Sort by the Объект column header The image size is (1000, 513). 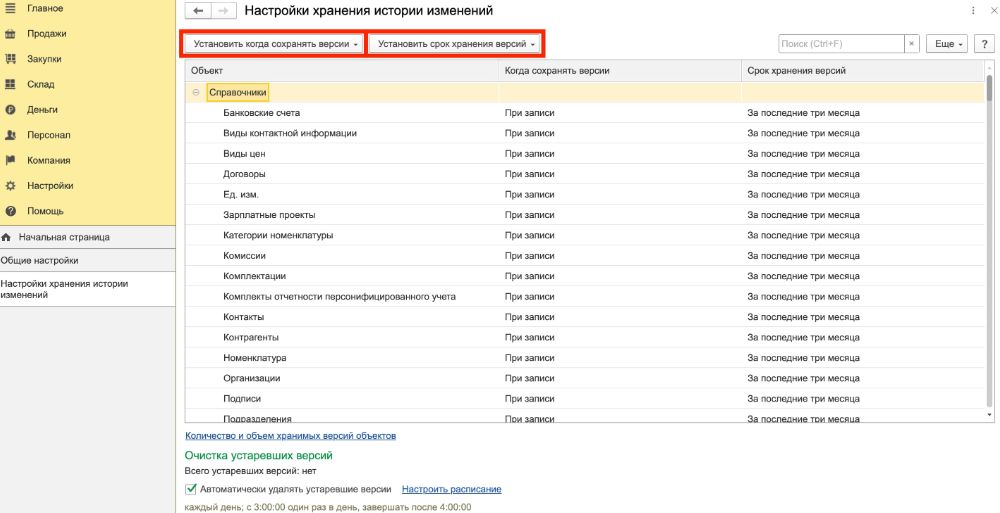(341, 71)
